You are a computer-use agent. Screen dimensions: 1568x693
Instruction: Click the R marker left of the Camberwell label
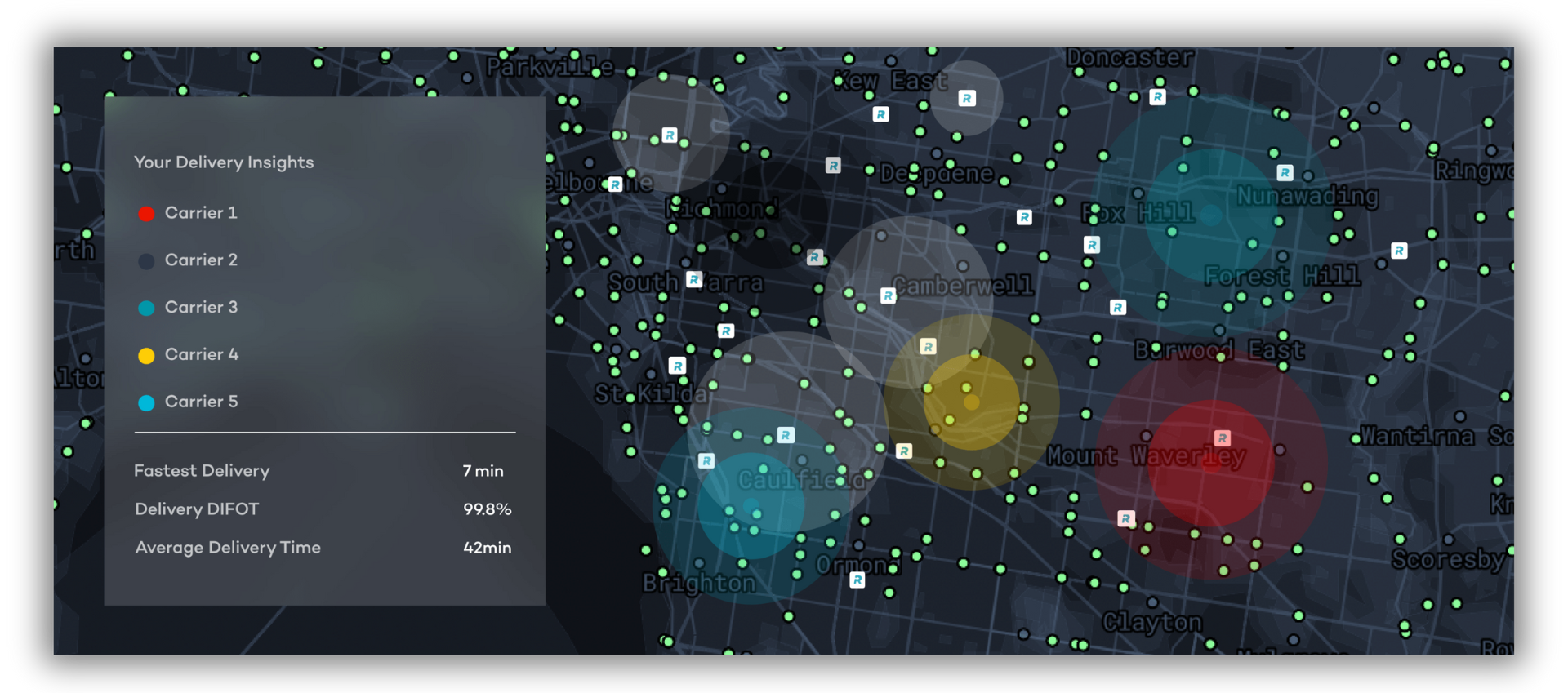point(888,296)
